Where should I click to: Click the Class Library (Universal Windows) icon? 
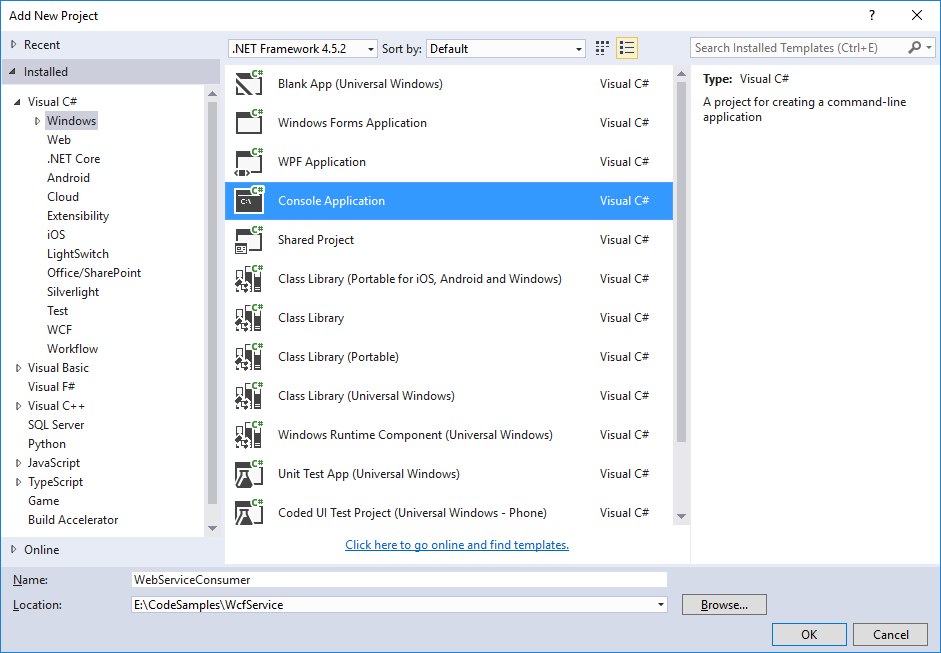[x=249, y=396]
